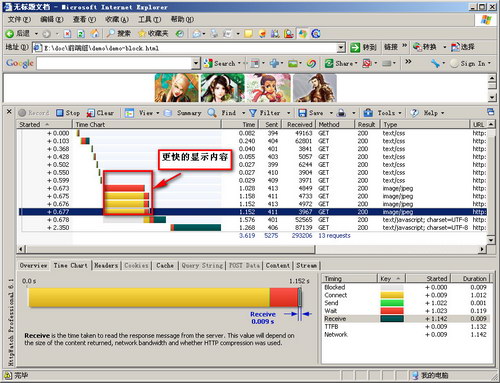This screenshot has width=500, height=383.
Task: Expand the address bar dropdown
Action: tap(341, 48)
